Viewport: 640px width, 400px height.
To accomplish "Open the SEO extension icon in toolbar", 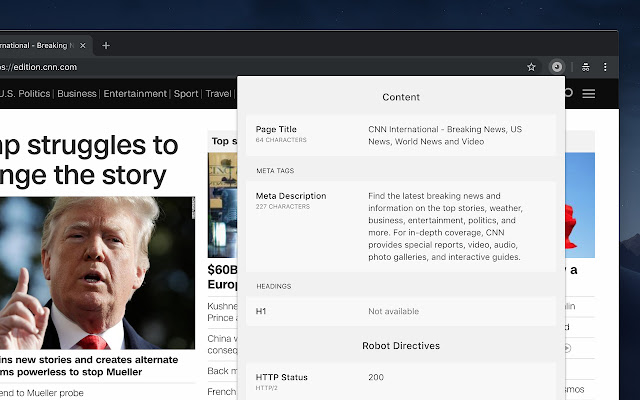I will 557,67.
